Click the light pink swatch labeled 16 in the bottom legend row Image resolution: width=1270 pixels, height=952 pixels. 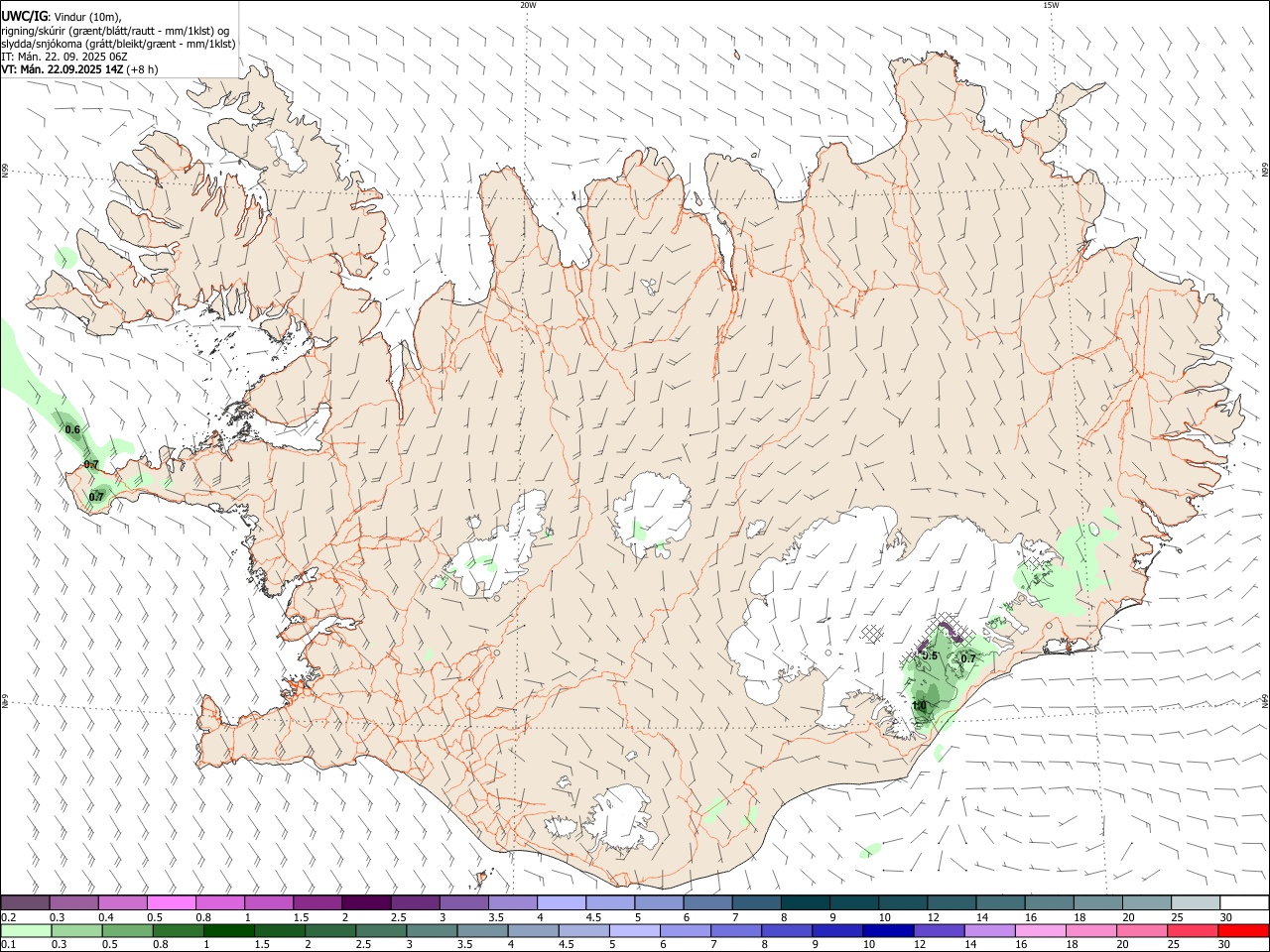click(1042, 930)
